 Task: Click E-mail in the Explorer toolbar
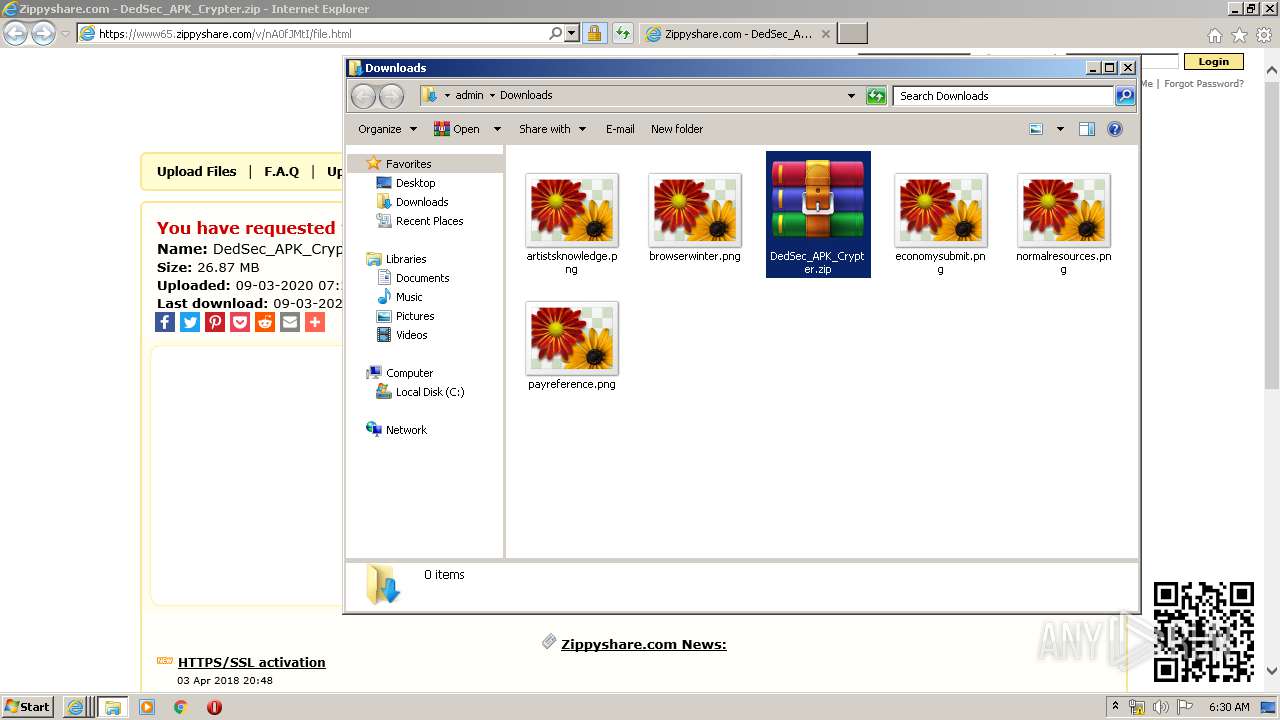coord(620,129)
